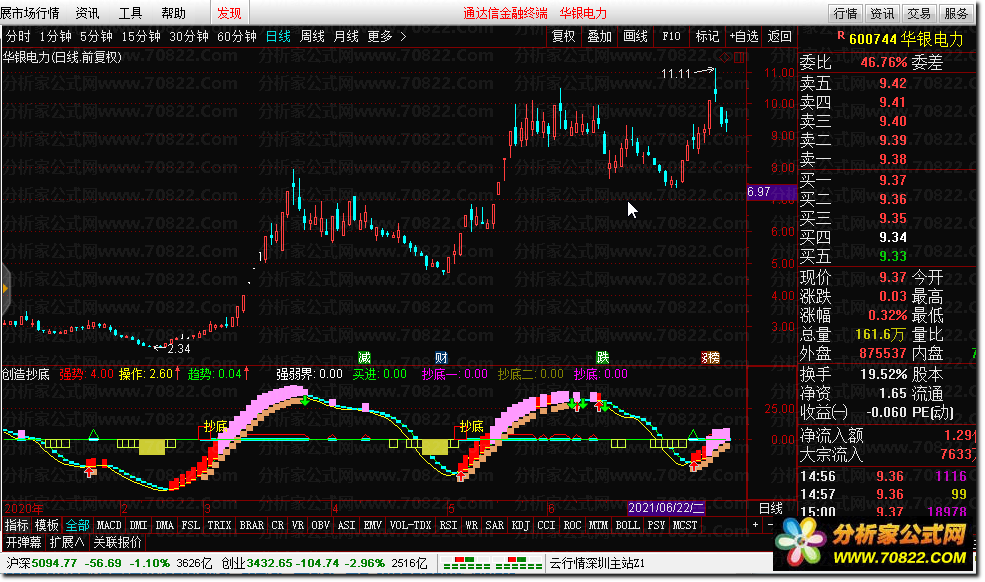The width and height of the screenshot is (985, 582).
Task: Select the 1分钟 period tab
Action: [x=55, y=36]
